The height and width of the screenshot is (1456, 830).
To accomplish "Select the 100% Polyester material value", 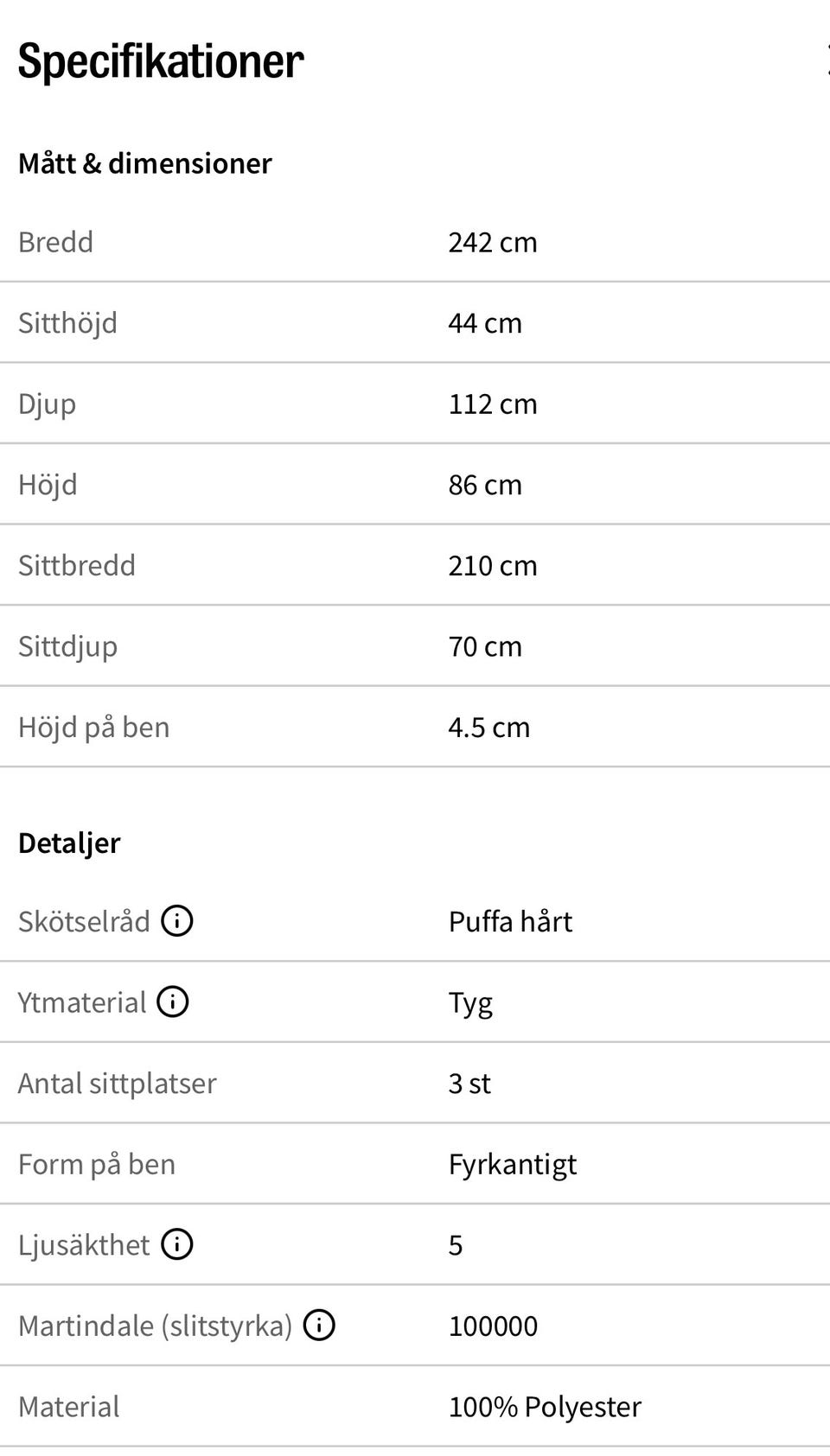I will pos(545,1407).
